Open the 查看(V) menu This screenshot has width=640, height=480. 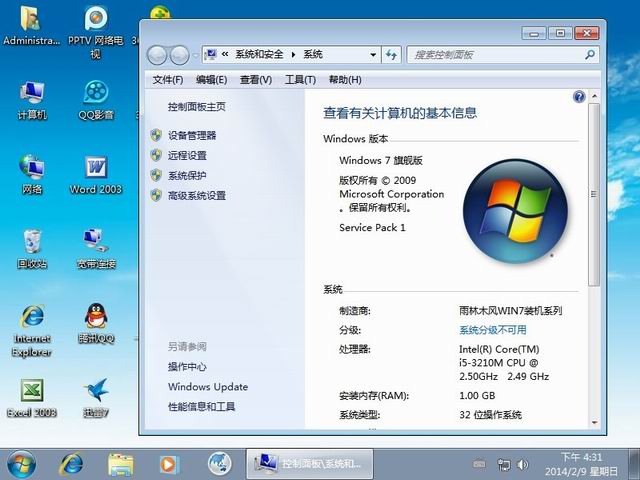(x=256, y=80)
